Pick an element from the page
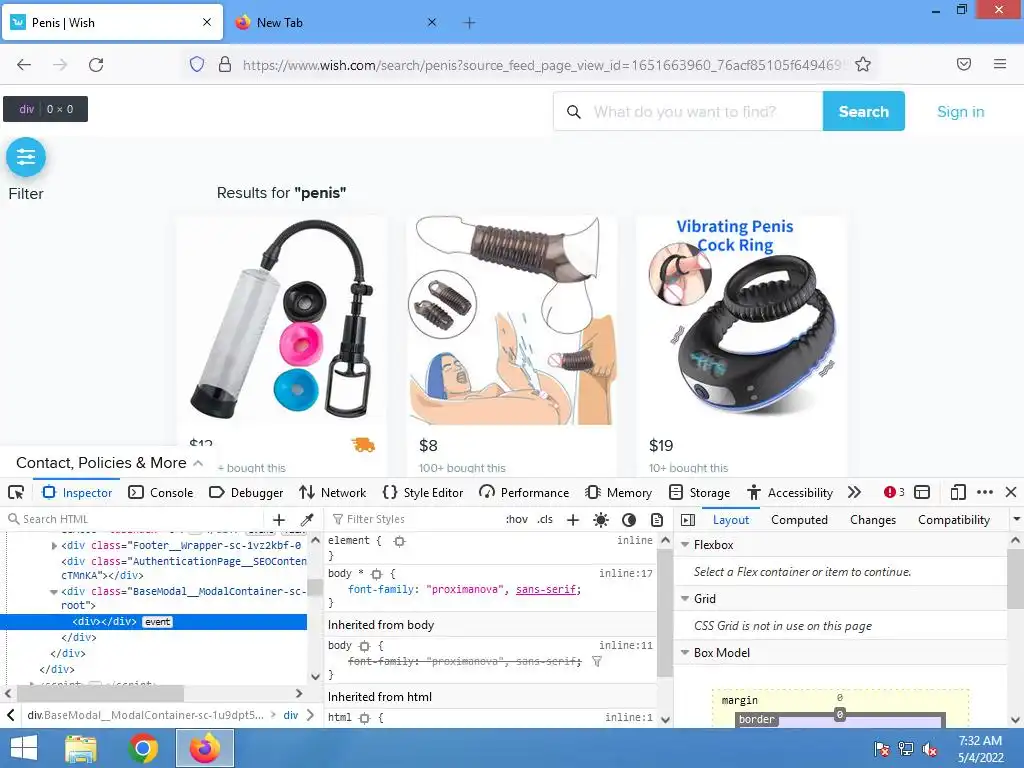Viewport: 1024px width, 768px height. pos(16,492)
